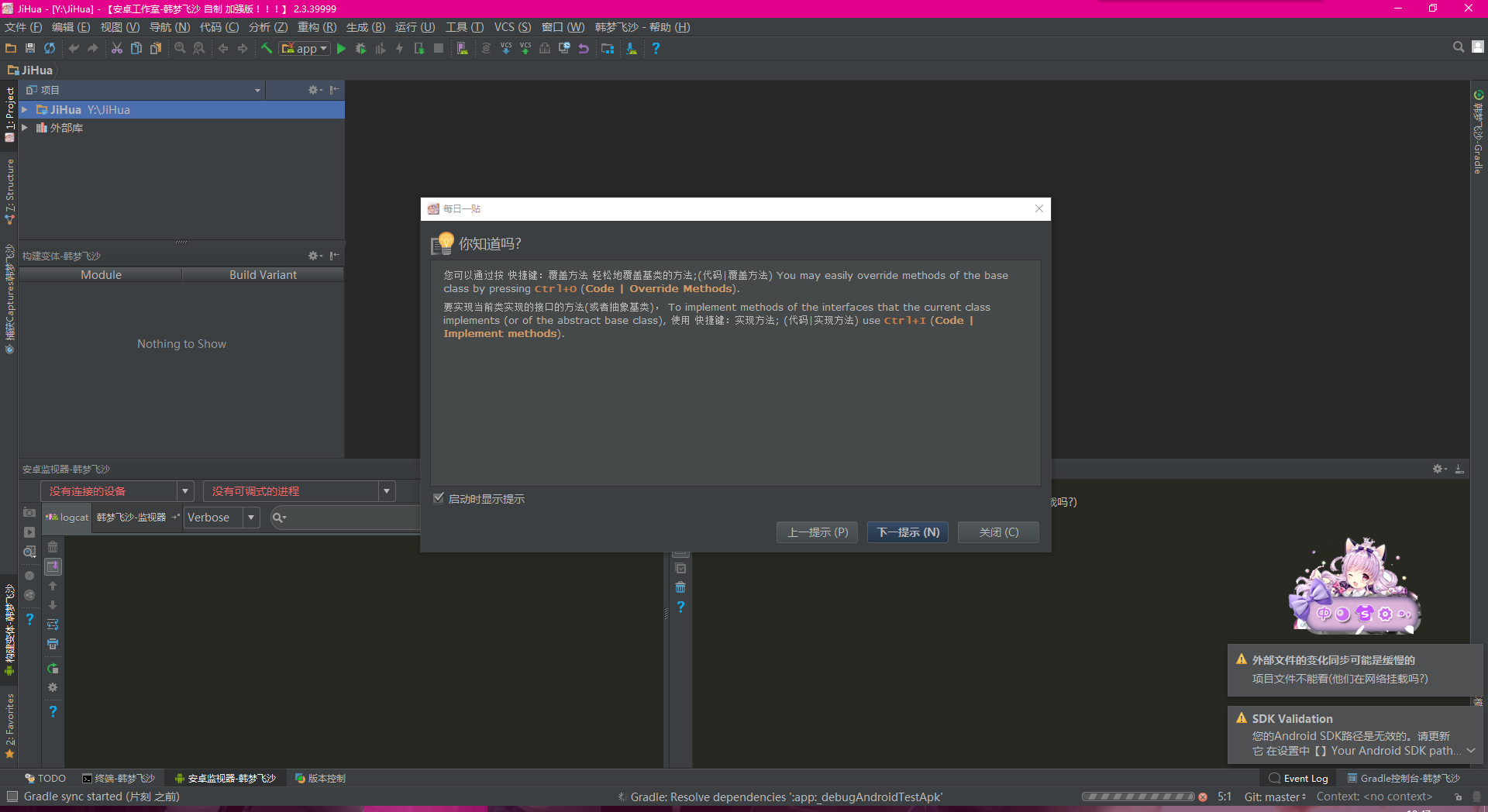Cancel the Gradle sync with red stop icon

click(1203, 797)
